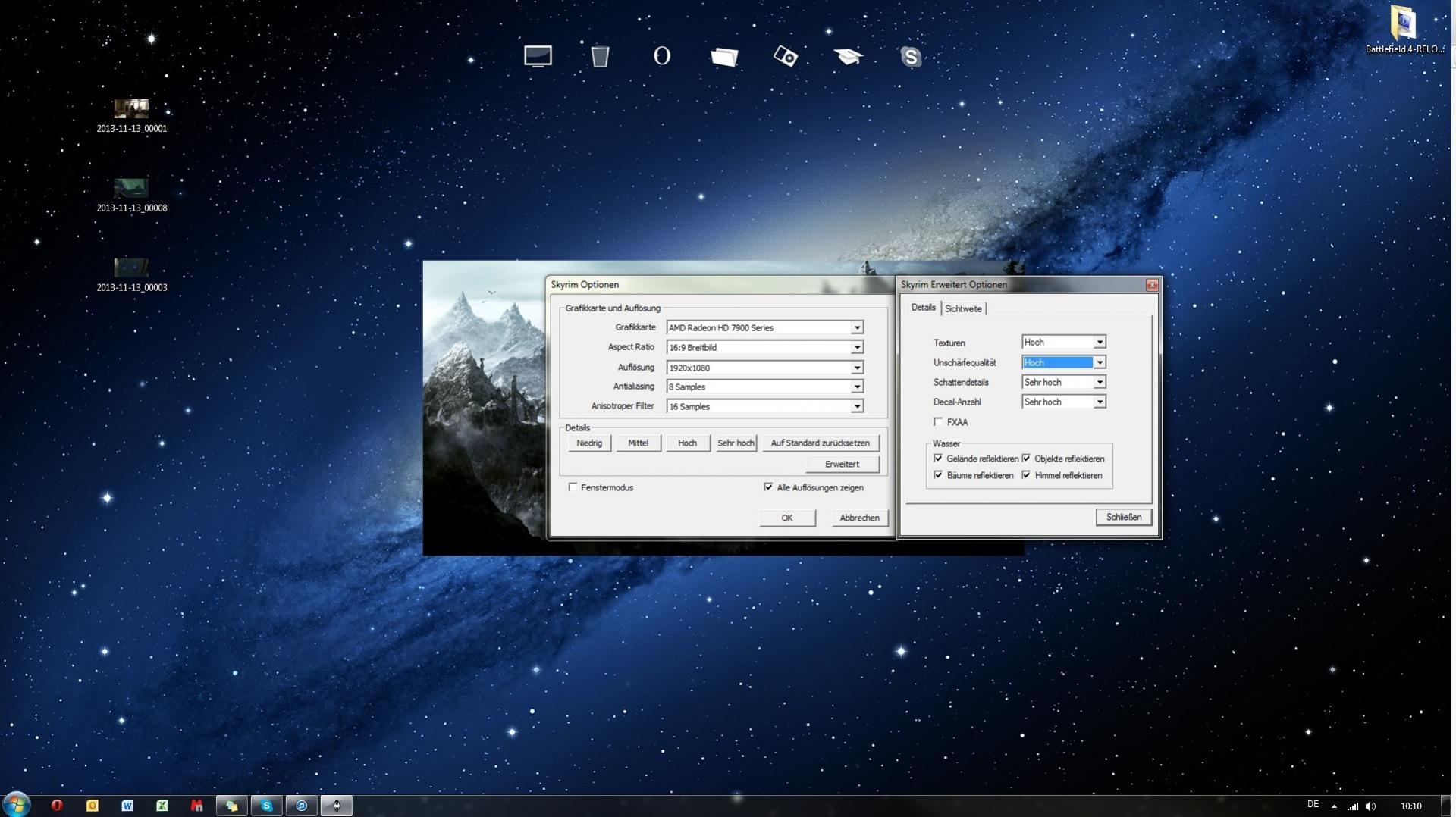Apply the Hoch detail preset
This screenshot has width=1456, height=817.
click(687, 443)
